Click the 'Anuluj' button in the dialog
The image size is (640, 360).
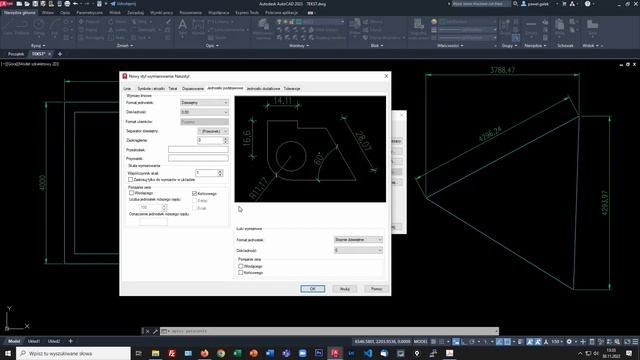click(x=344, y=289)
